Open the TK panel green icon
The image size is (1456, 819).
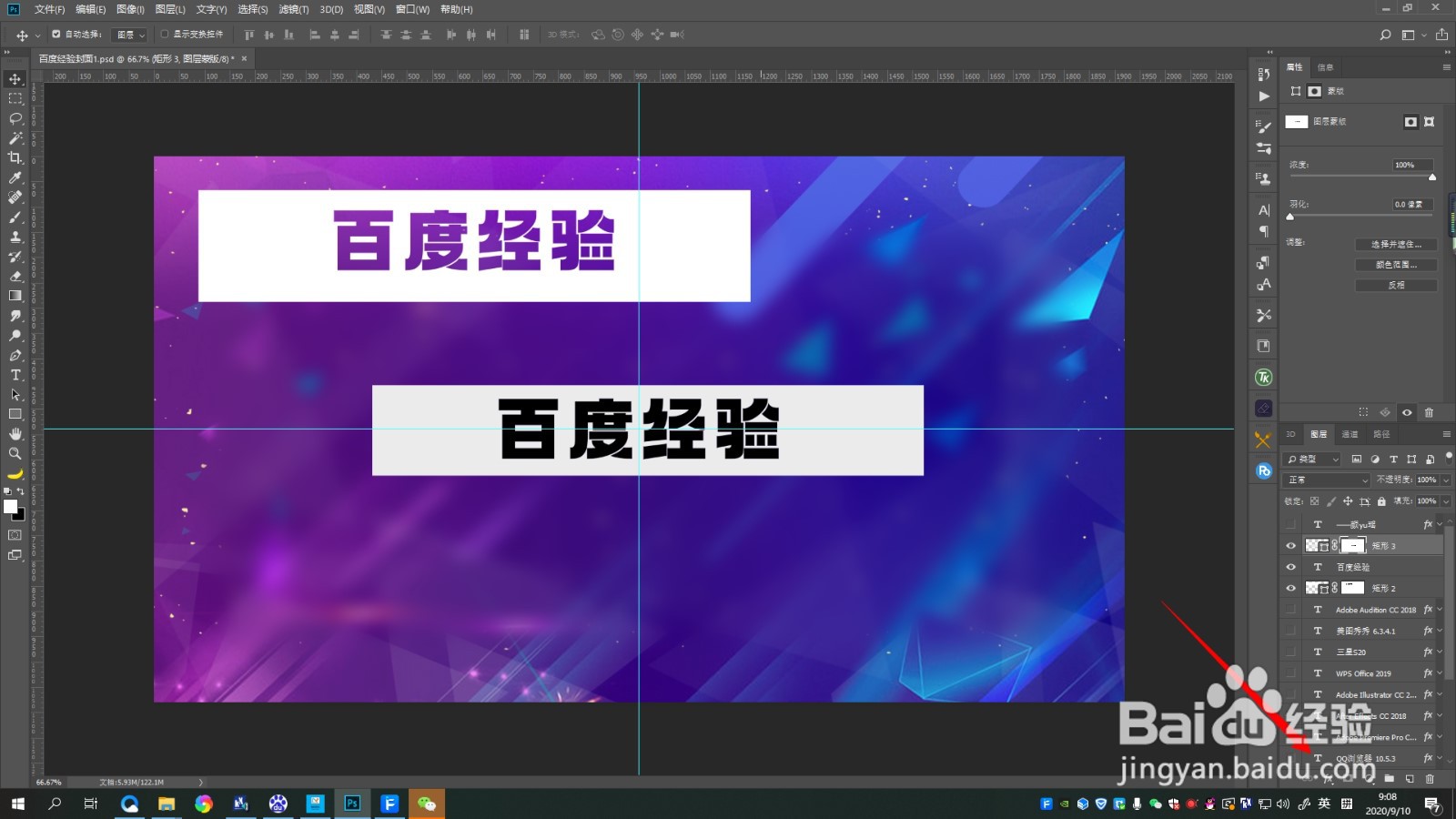pos(1263,377)
